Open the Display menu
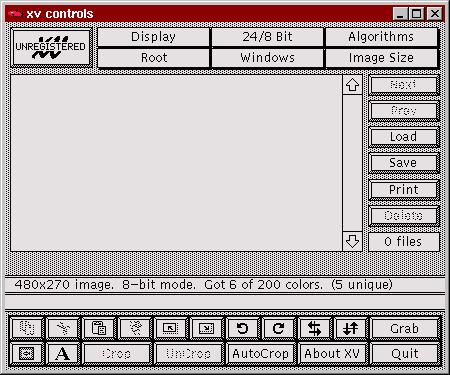Screen dimensions: 450x375 [153, 37]
